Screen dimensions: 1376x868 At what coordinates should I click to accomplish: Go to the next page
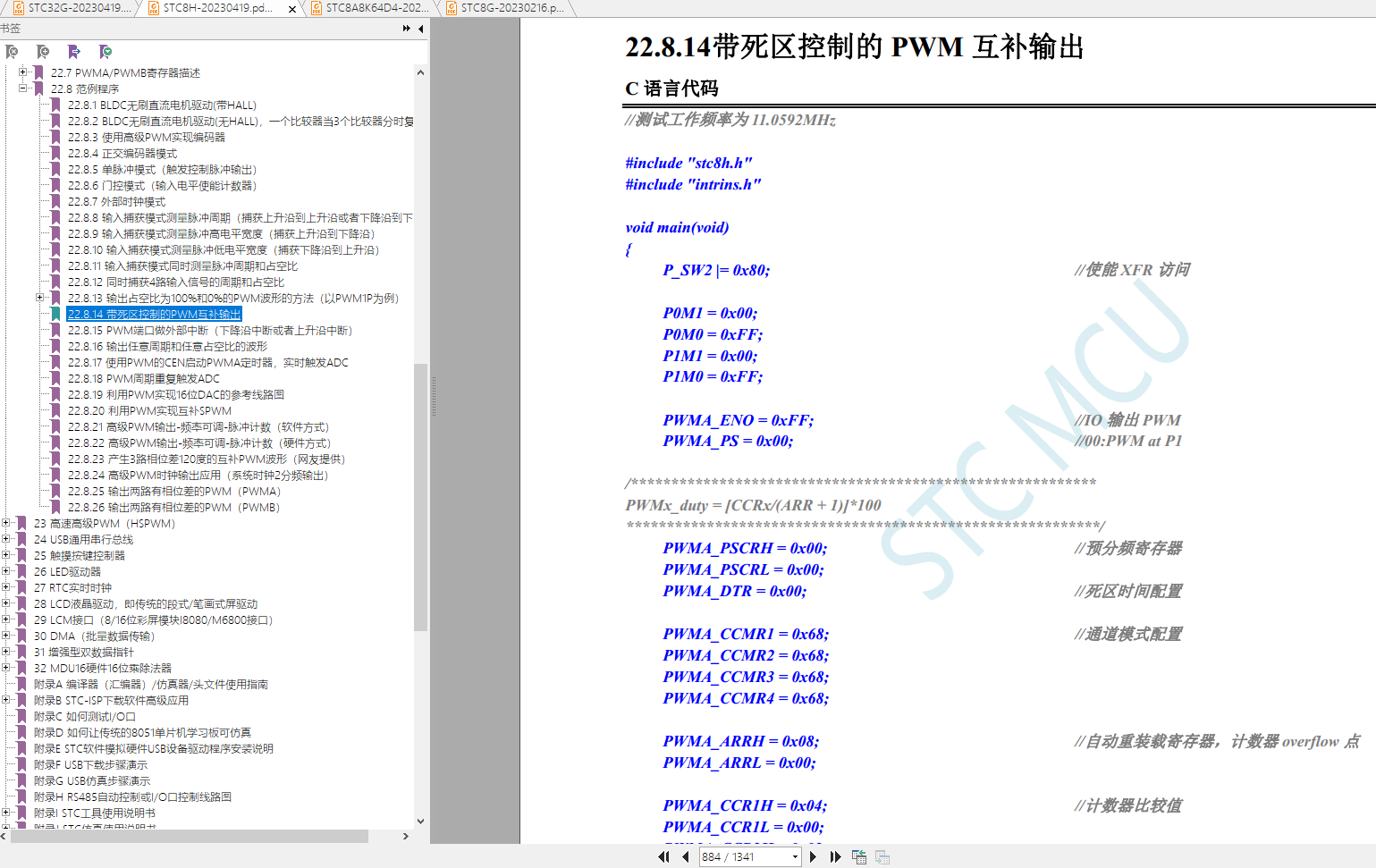pos(813,856)
